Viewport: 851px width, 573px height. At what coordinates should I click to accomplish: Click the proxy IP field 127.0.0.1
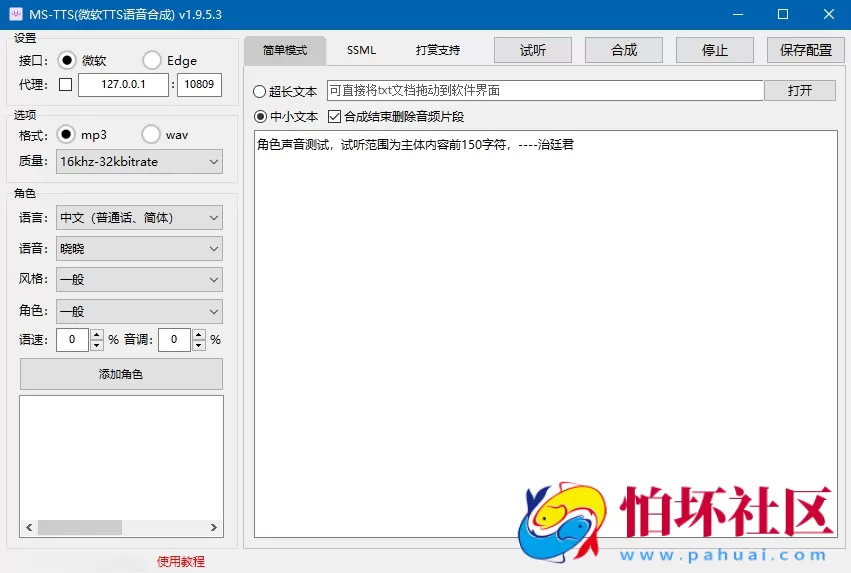tap(123, 85)
